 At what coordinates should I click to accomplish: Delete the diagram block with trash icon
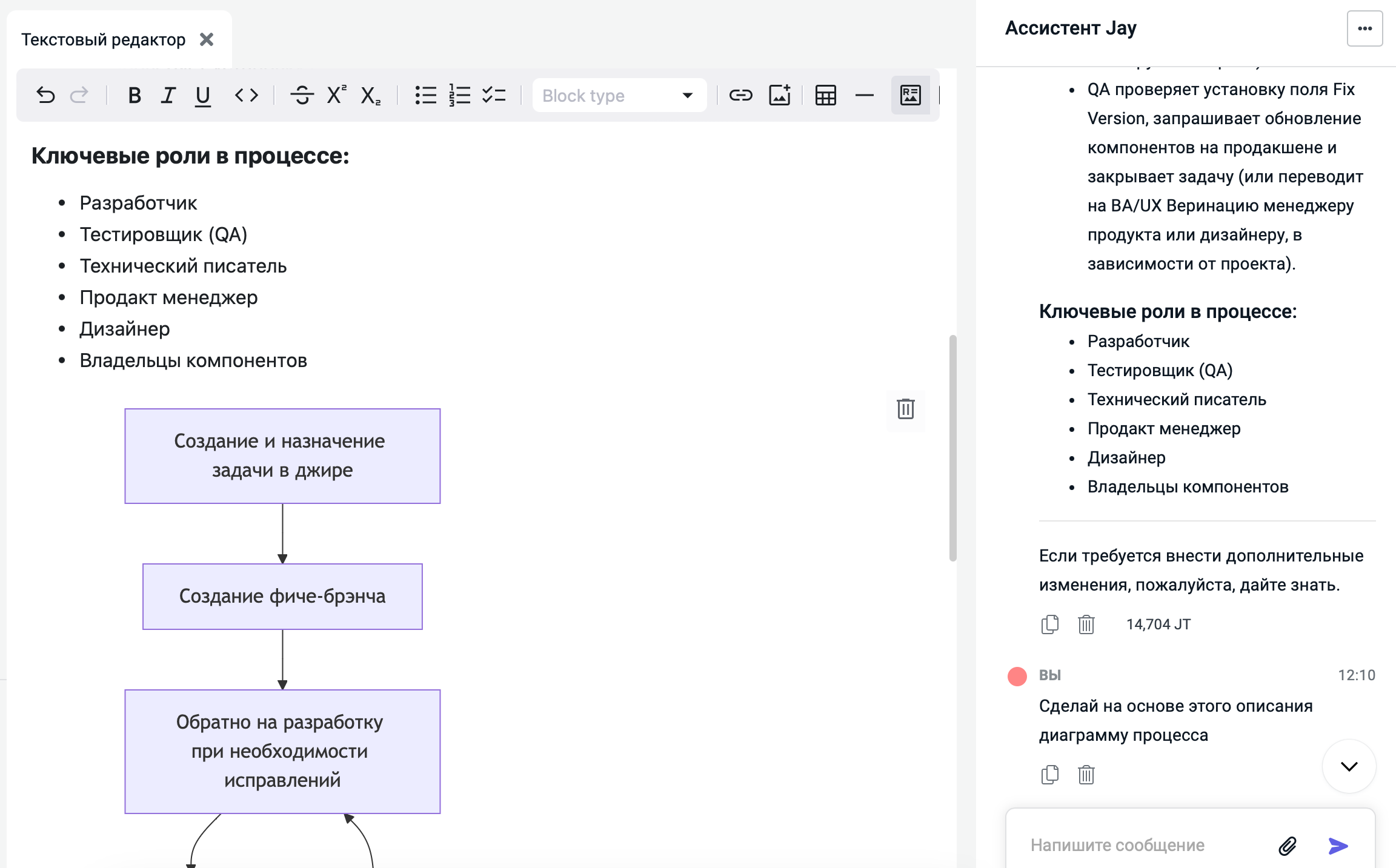(x=905, y=409)
